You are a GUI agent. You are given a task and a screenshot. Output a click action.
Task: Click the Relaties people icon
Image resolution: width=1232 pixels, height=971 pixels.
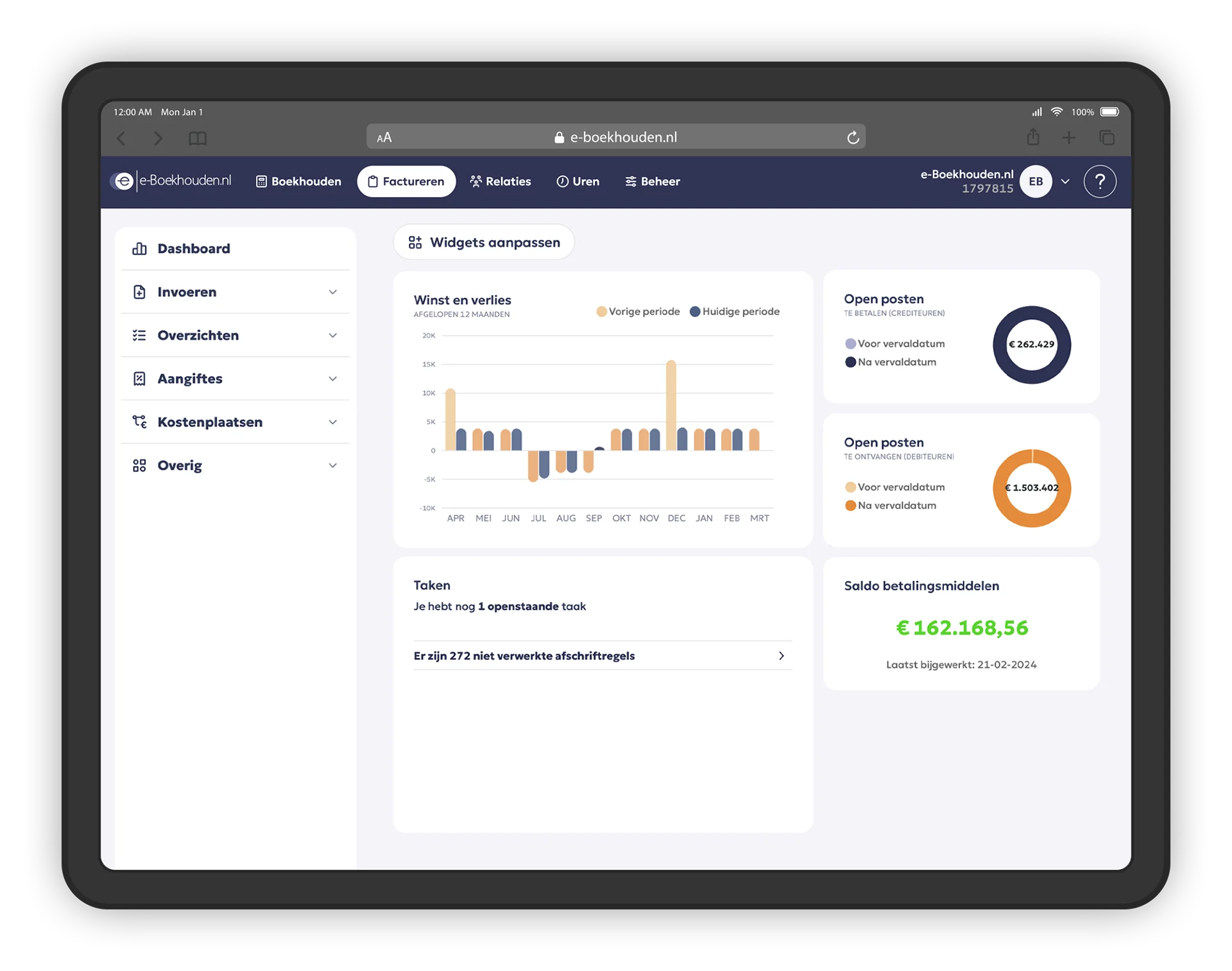pyautogui.click(x=475, y=182)
